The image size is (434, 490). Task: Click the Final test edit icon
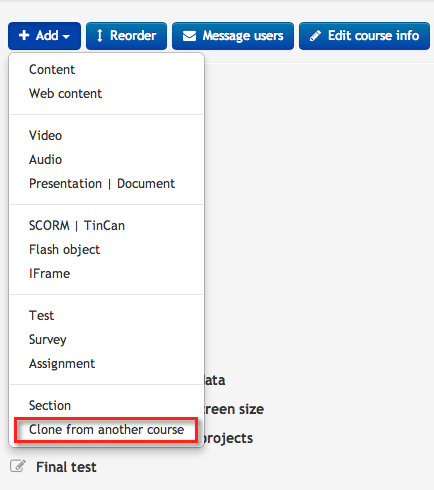18,466
